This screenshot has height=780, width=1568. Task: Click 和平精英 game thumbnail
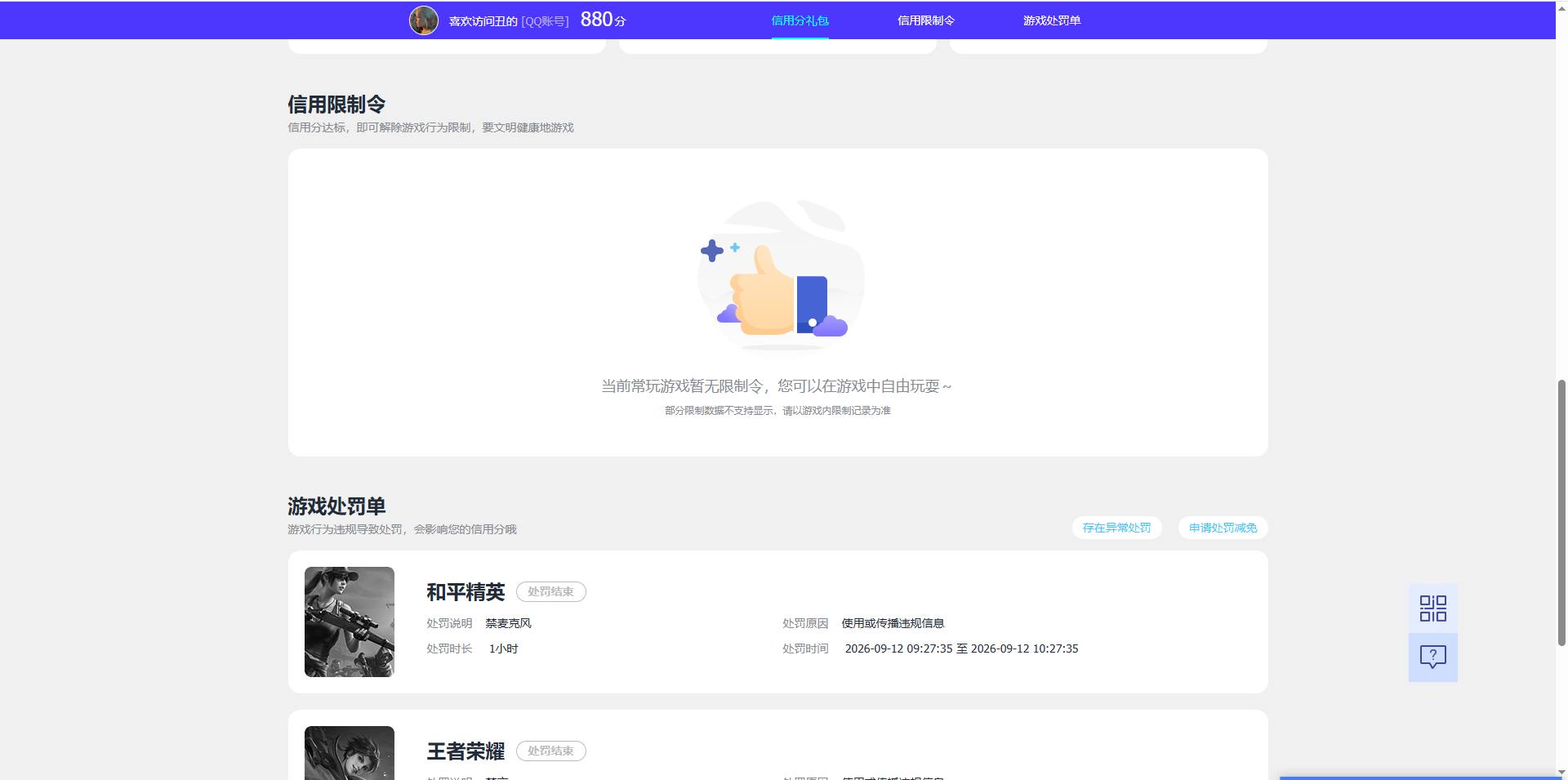coord(350,622)
